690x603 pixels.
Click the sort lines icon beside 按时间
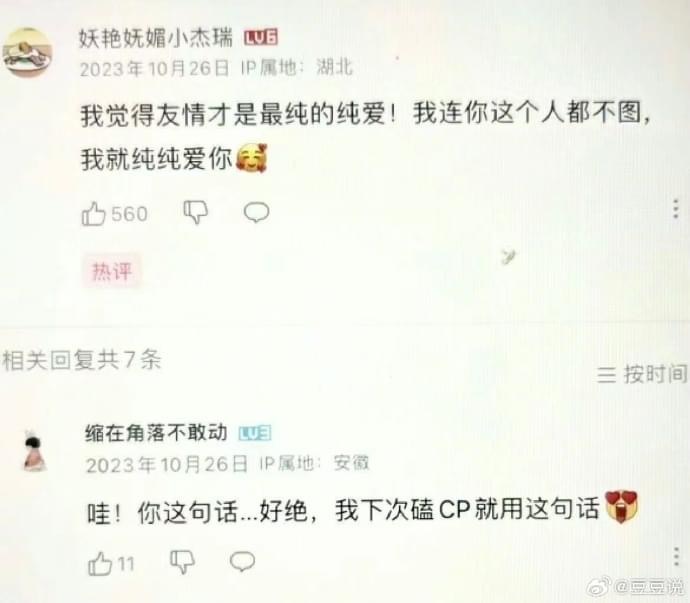606,375
